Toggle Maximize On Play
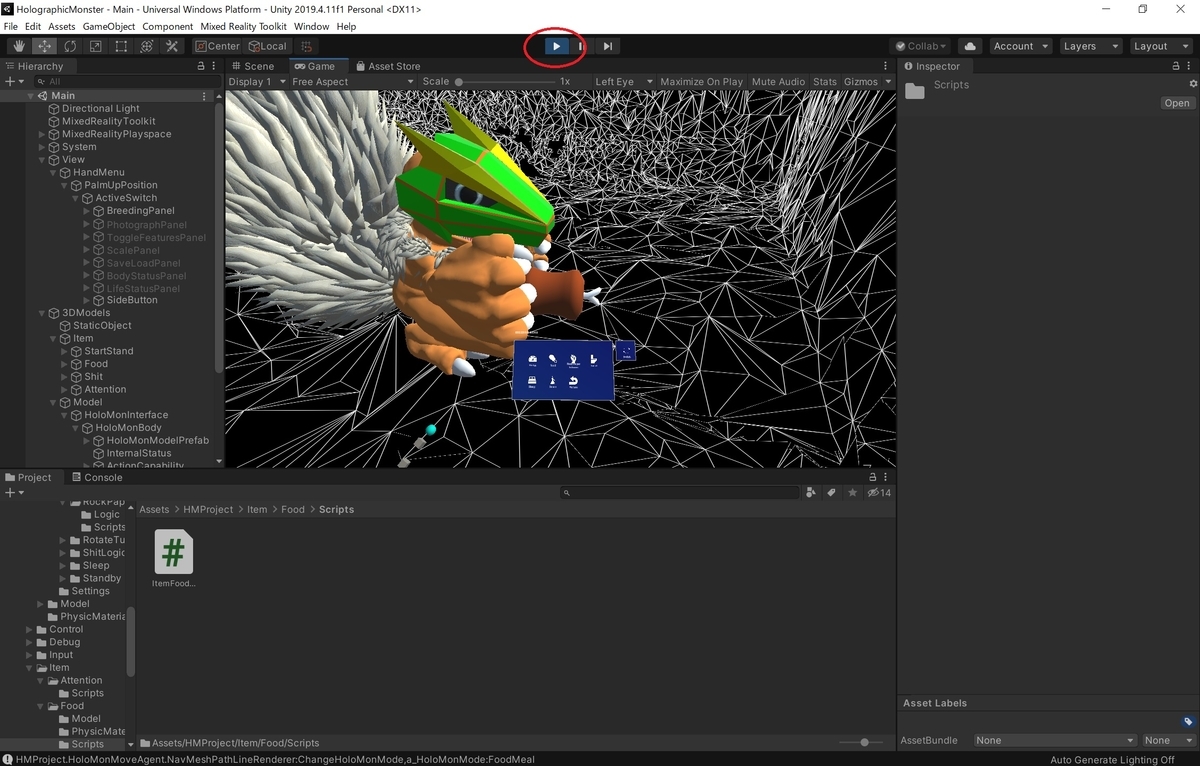The image size is (1200, 766). point(701,82)
